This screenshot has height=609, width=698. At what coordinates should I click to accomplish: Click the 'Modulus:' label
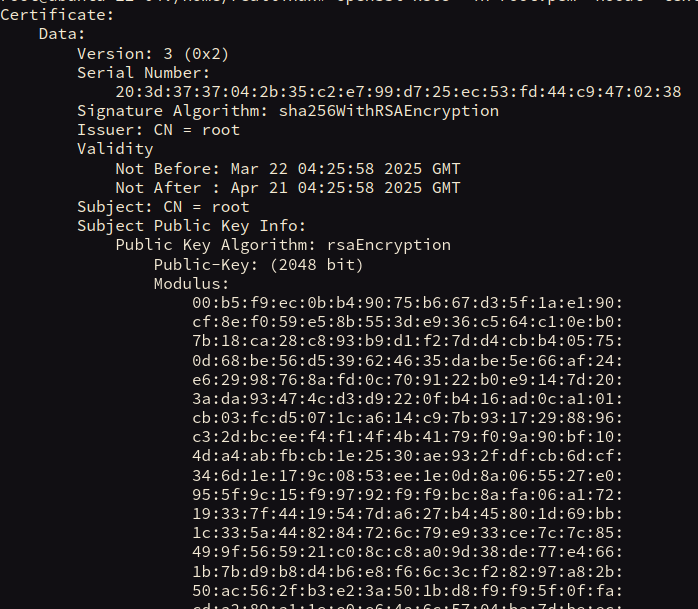(x=191, y=284)
